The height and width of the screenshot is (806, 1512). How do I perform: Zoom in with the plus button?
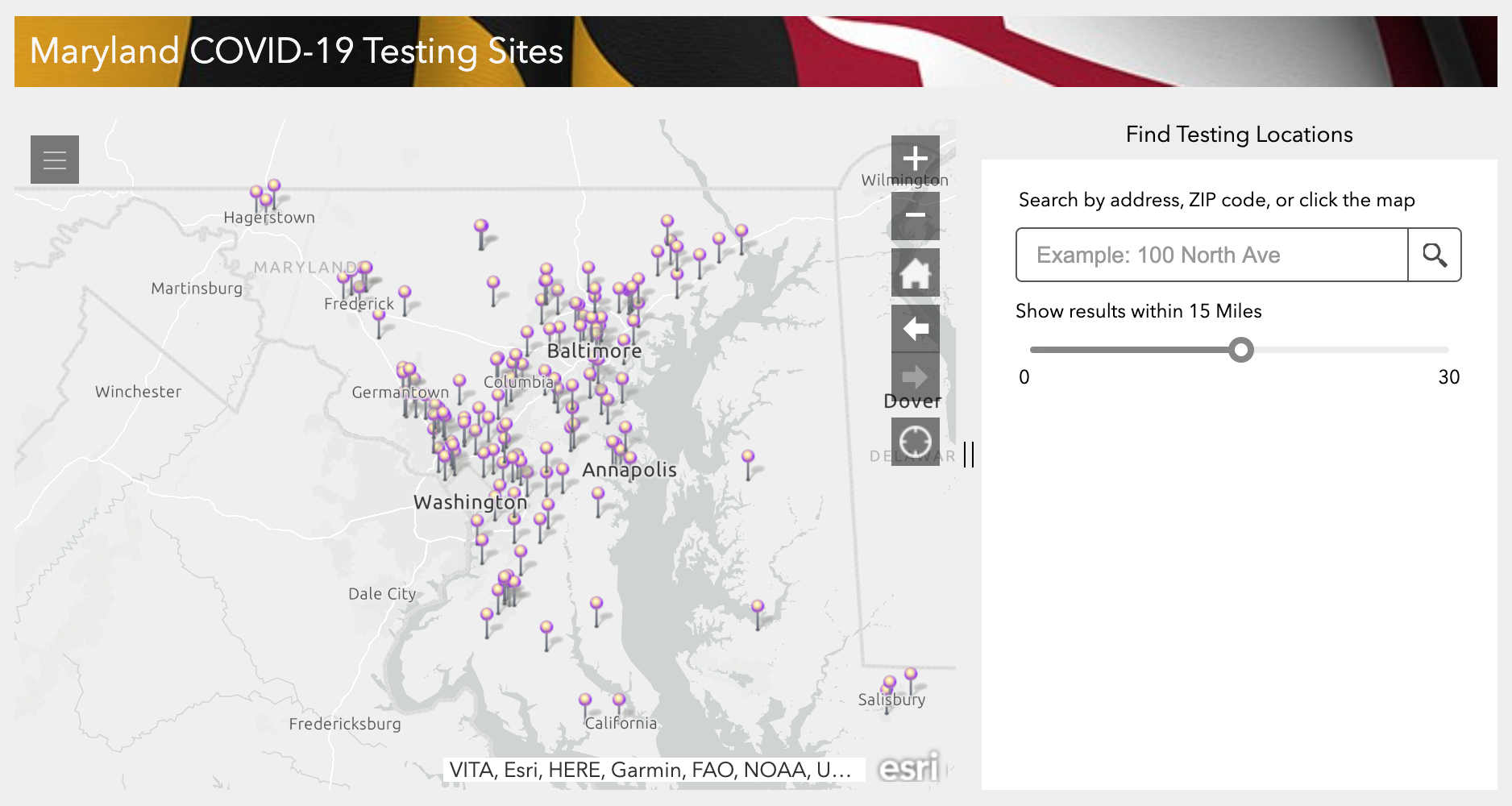tap(915, 159)
